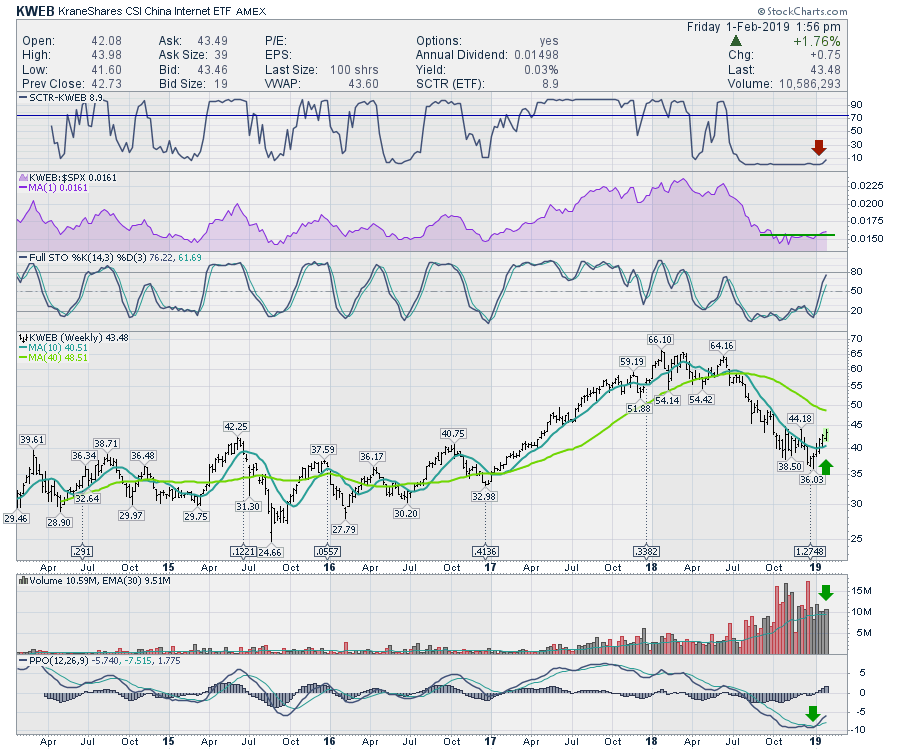The image size is (900, 750).
Task: Select the Ask price 43.49
Action: coord(212,41)
